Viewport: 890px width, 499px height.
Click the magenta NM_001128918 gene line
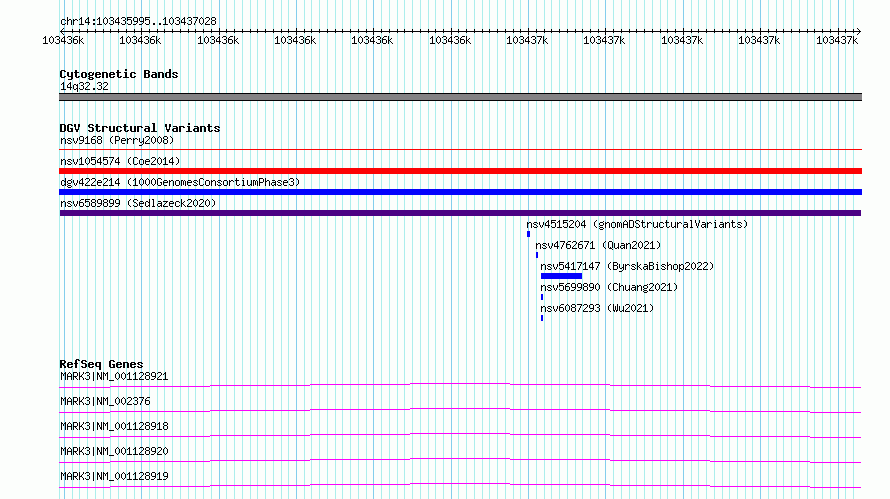(x=460, y=435)
